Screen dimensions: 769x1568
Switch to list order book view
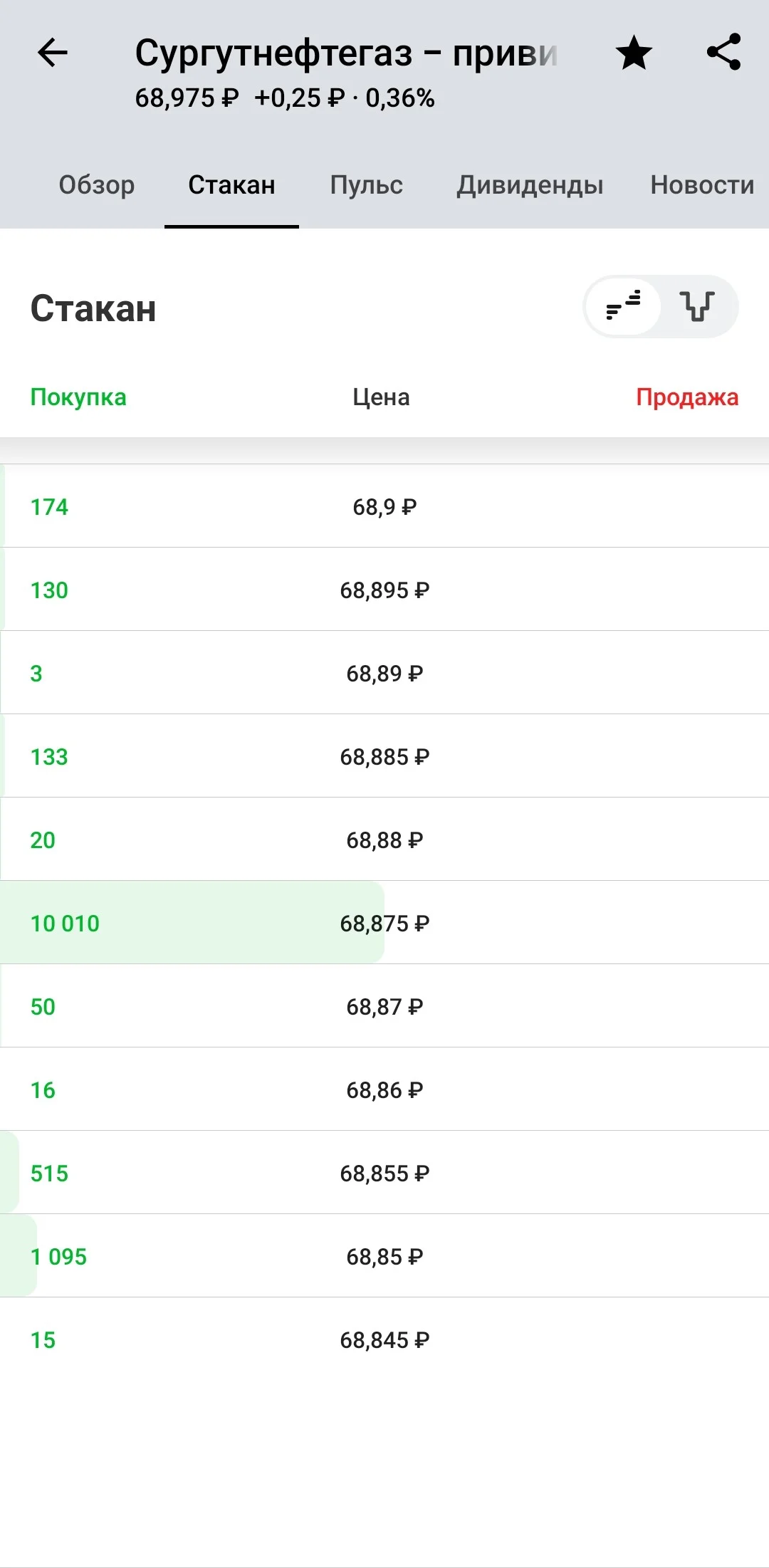pyautogui.click(x=623, y=306)
